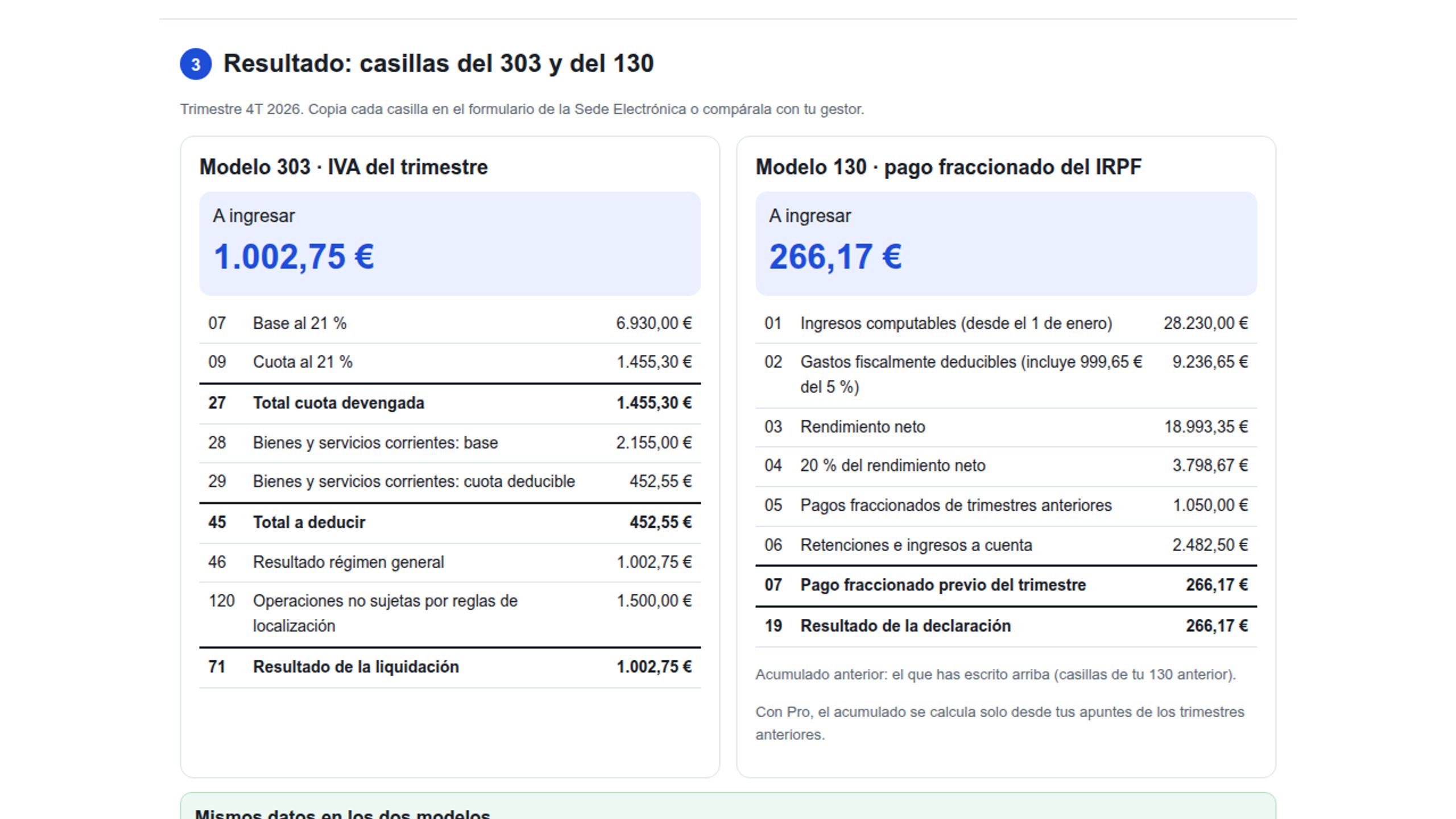Viewport: 1456px width, 819px height.
Task: Click value 2.155,00 € for casilla 28
Action: 653,442
